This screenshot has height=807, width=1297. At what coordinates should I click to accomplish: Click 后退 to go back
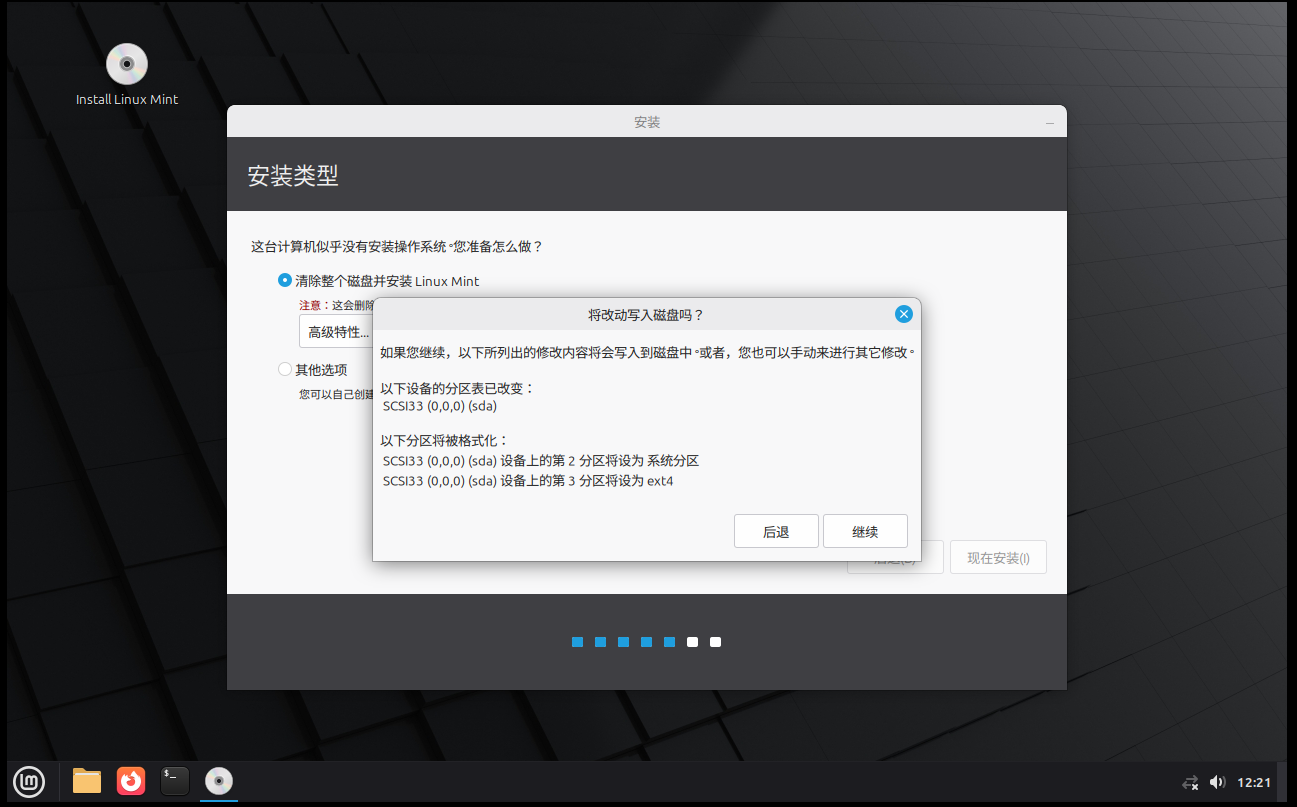point(776,531)
